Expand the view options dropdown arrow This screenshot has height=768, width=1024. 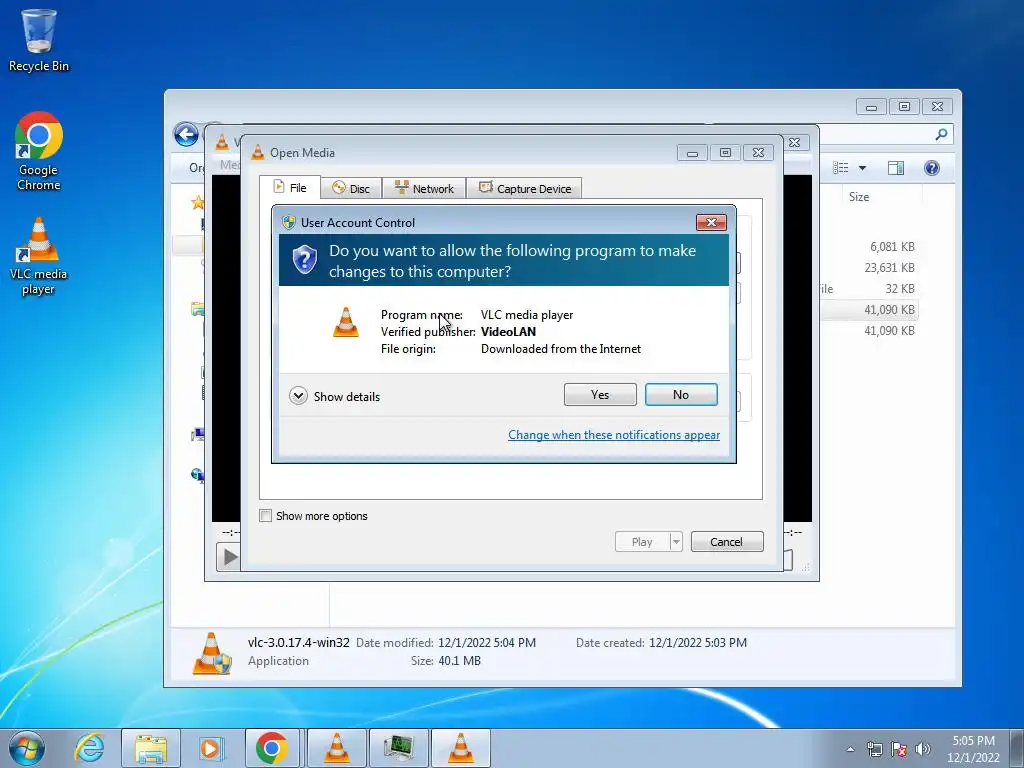(x=862, y=168)
